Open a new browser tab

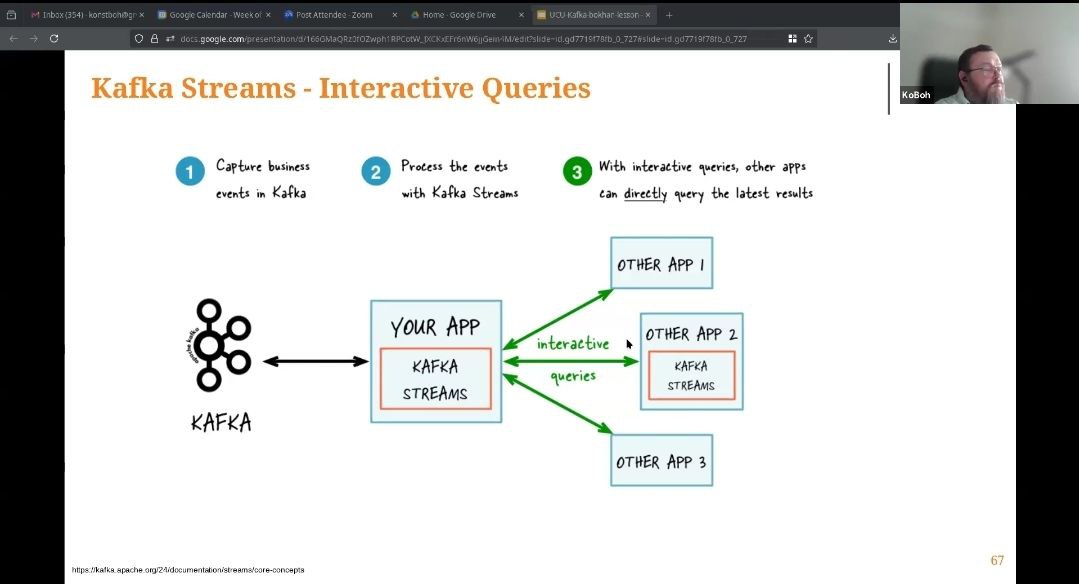(669, 14)
